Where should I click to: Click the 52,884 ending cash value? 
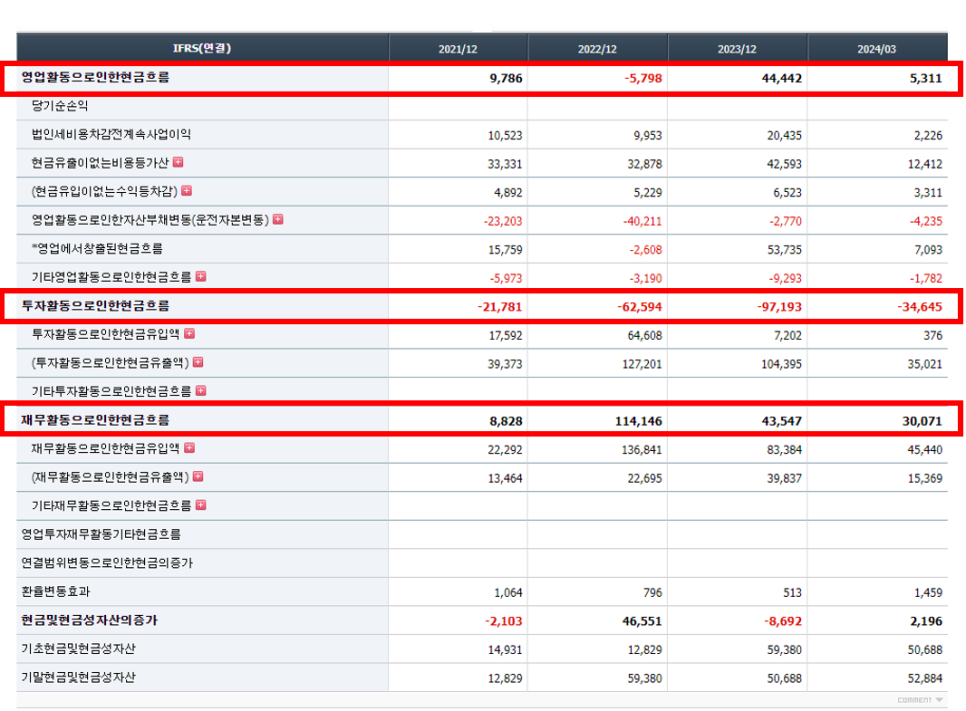(925, 678)
